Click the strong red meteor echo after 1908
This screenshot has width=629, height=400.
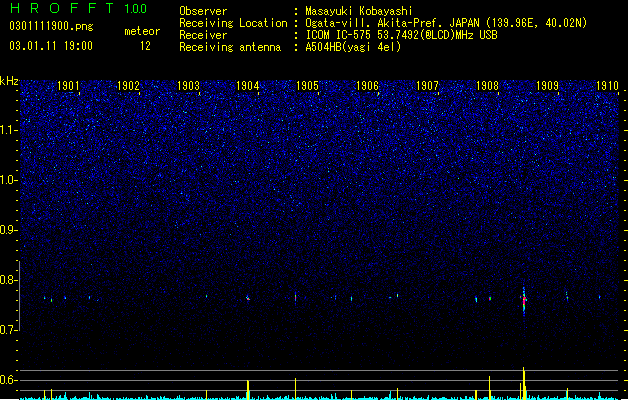tap(523, 301)
